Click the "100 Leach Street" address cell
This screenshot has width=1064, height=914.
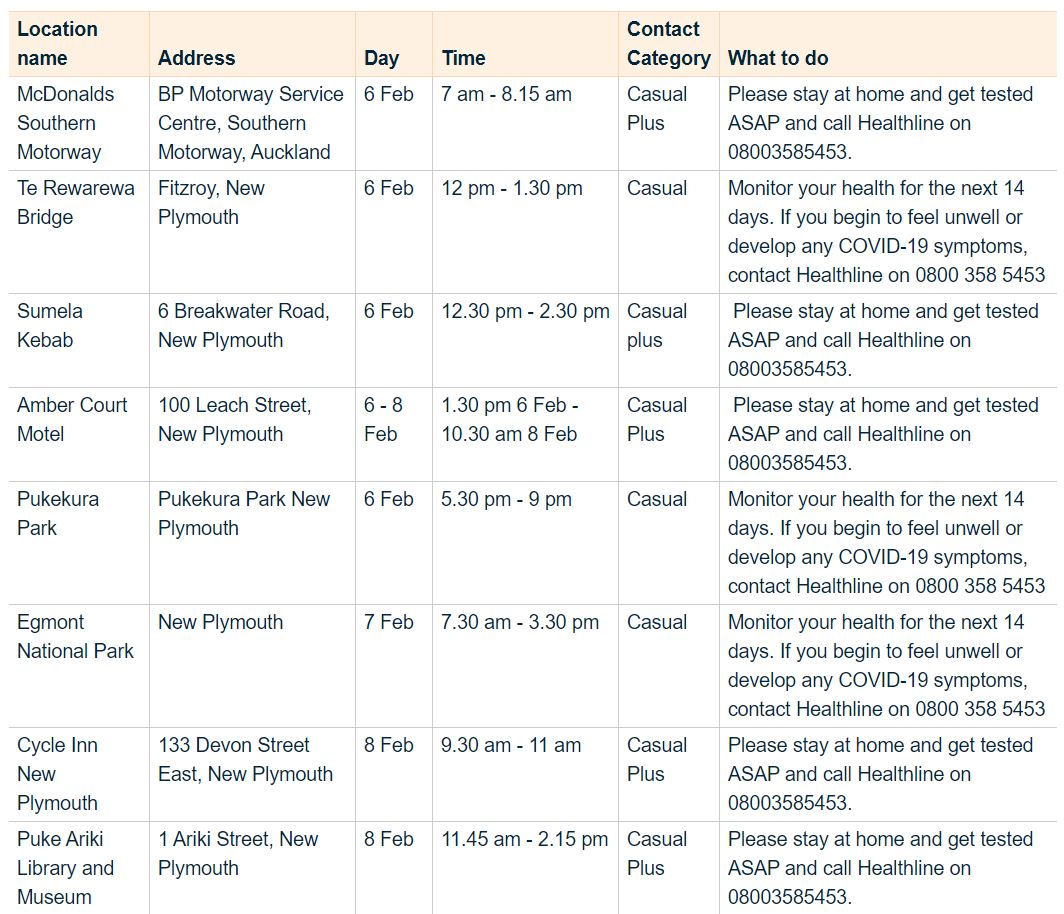point(235,419)
